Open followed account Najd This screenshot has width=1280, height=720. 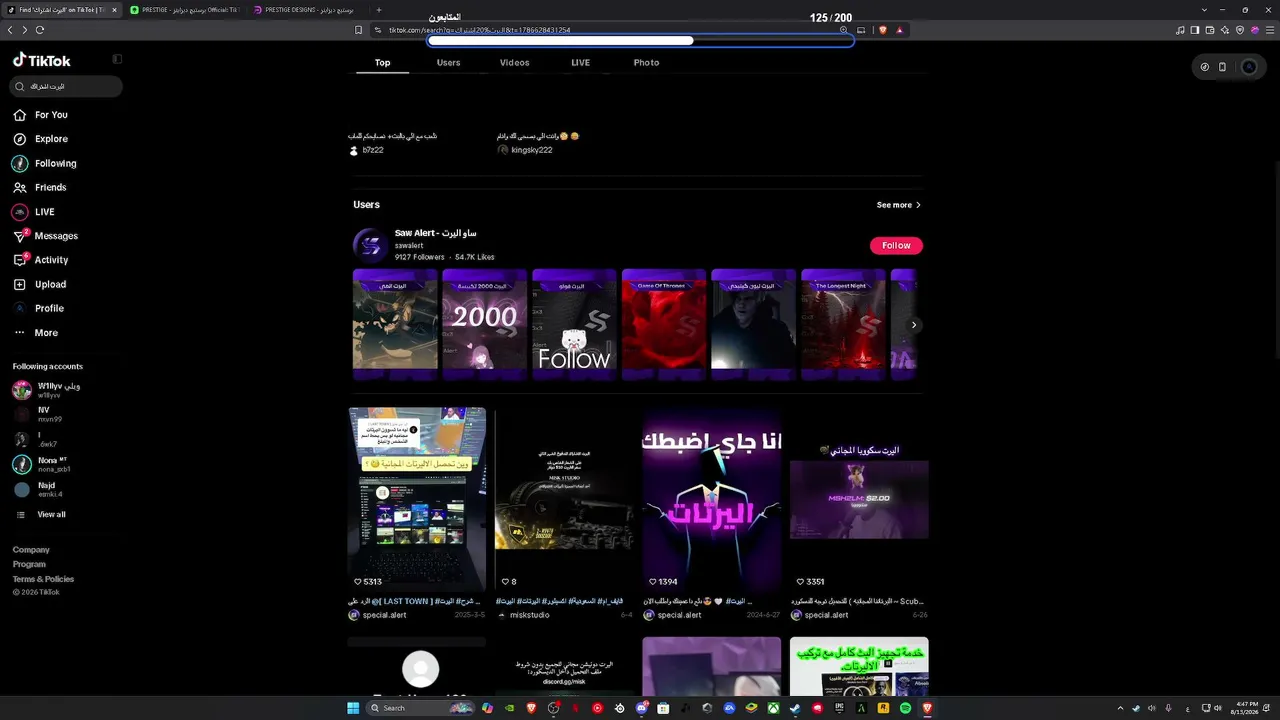[38, 489]
